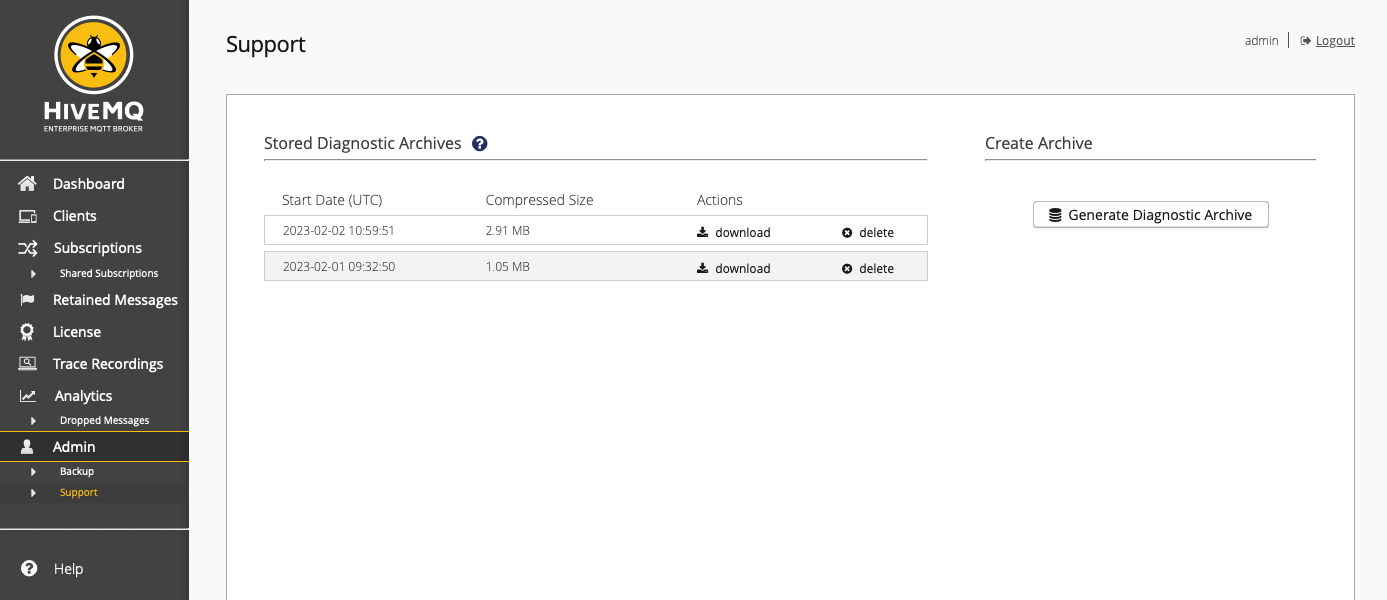Click the Logout link
The width and height of the screenshot is (1387, 600).
coord(1335,41)
